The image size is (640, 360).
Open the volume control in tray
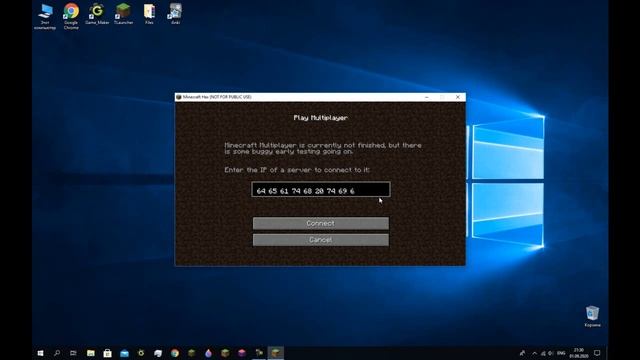pyautogui.click(x=551, y=353)
